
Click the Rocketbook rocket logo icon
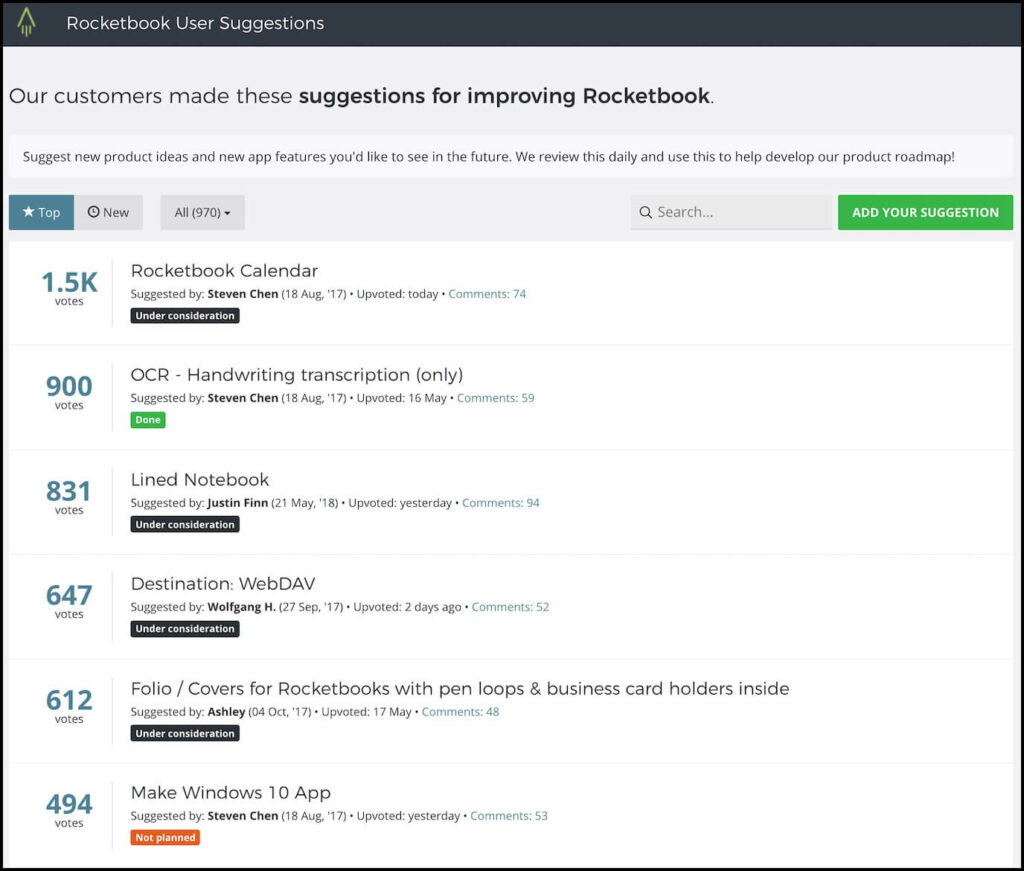tap(26, 22)
